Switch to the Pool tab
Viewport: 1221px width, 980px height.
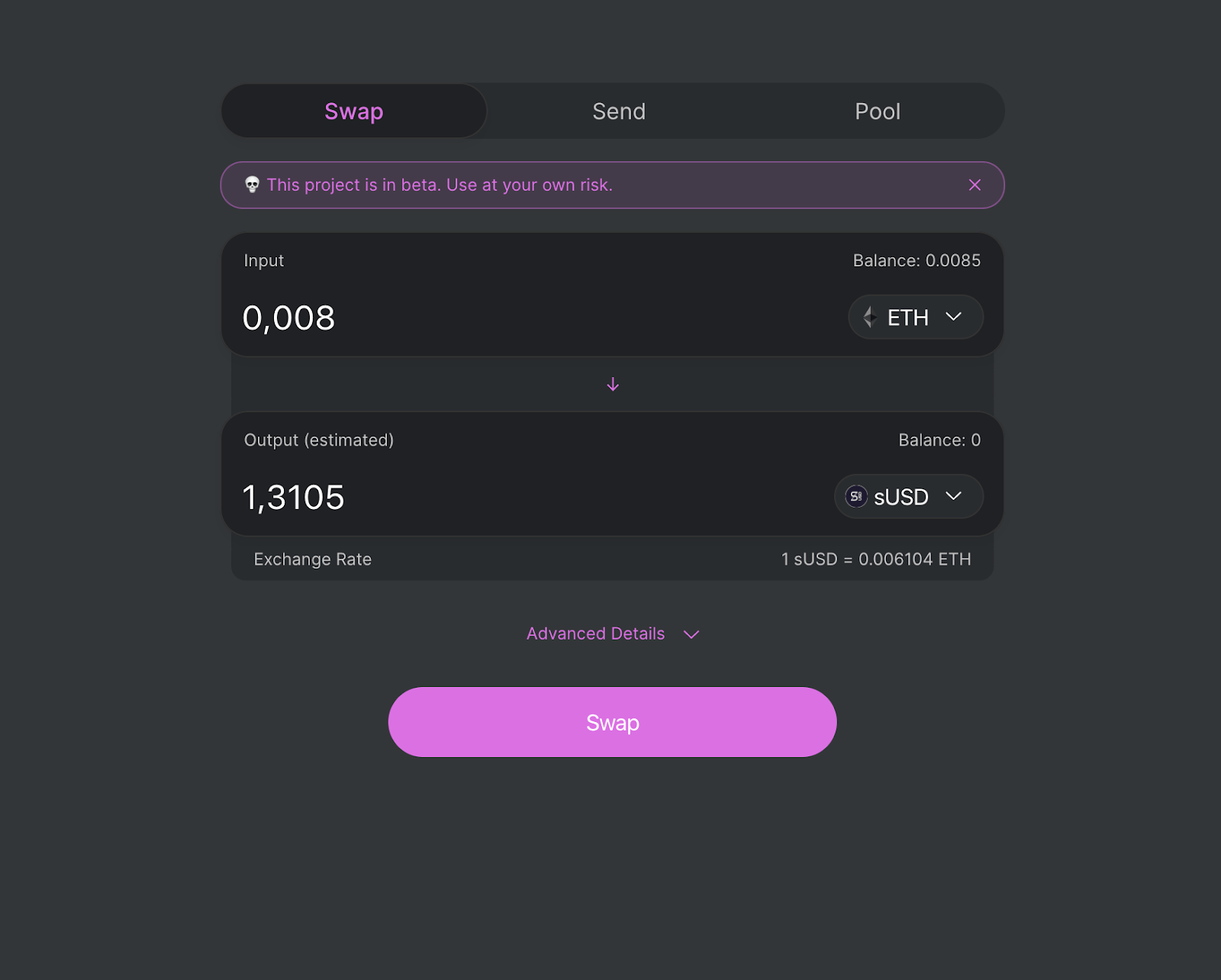click(x=878, y=111)
